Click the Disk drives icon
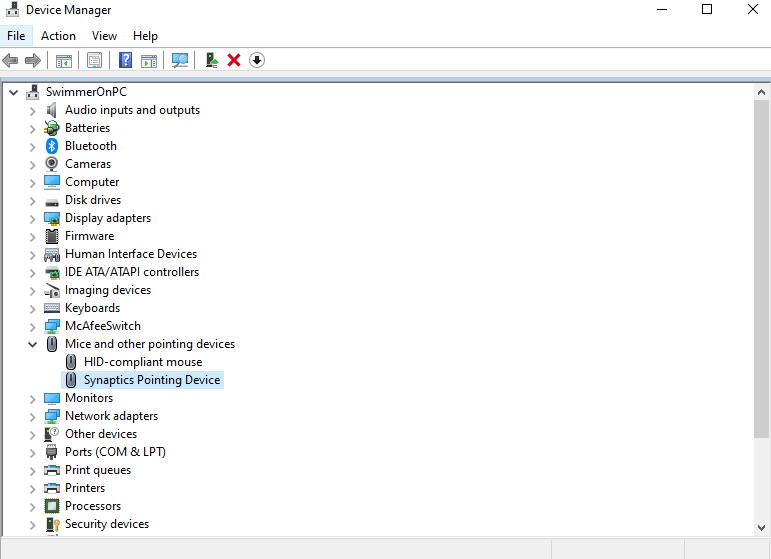Image resolution: width=771 pixels, height=559 pixels. pos(52,202)
